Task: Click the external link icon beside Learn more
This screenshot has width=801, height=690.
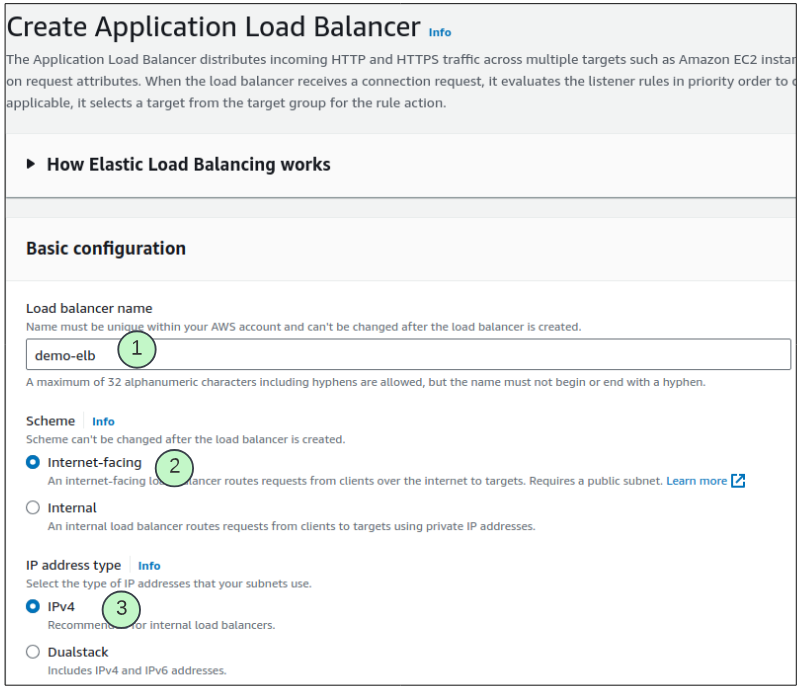Action: (738, 481)
